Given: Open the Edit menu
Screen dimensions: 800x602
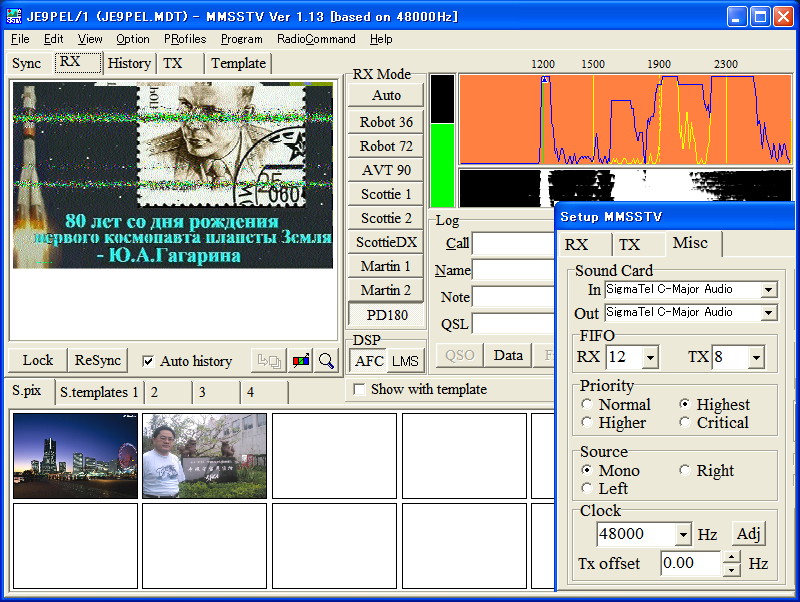Looking at the screenshot, I should point(54,39).
